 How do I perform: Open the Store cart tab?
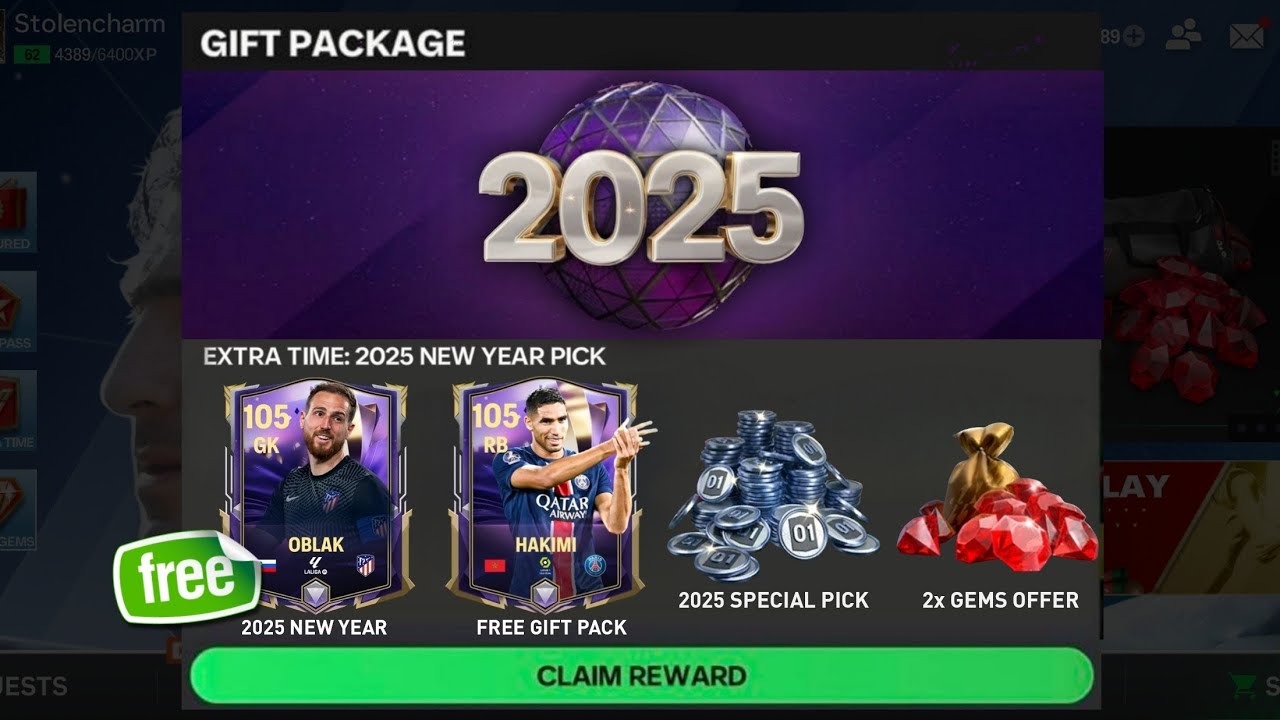click(1253, 686)
